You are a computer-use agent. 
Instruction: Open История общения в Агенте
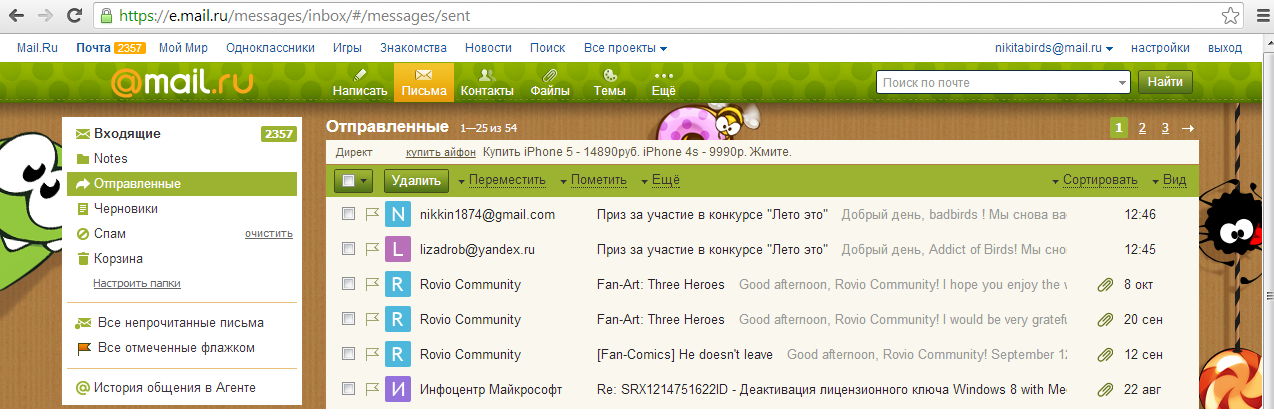pos(175,388)
